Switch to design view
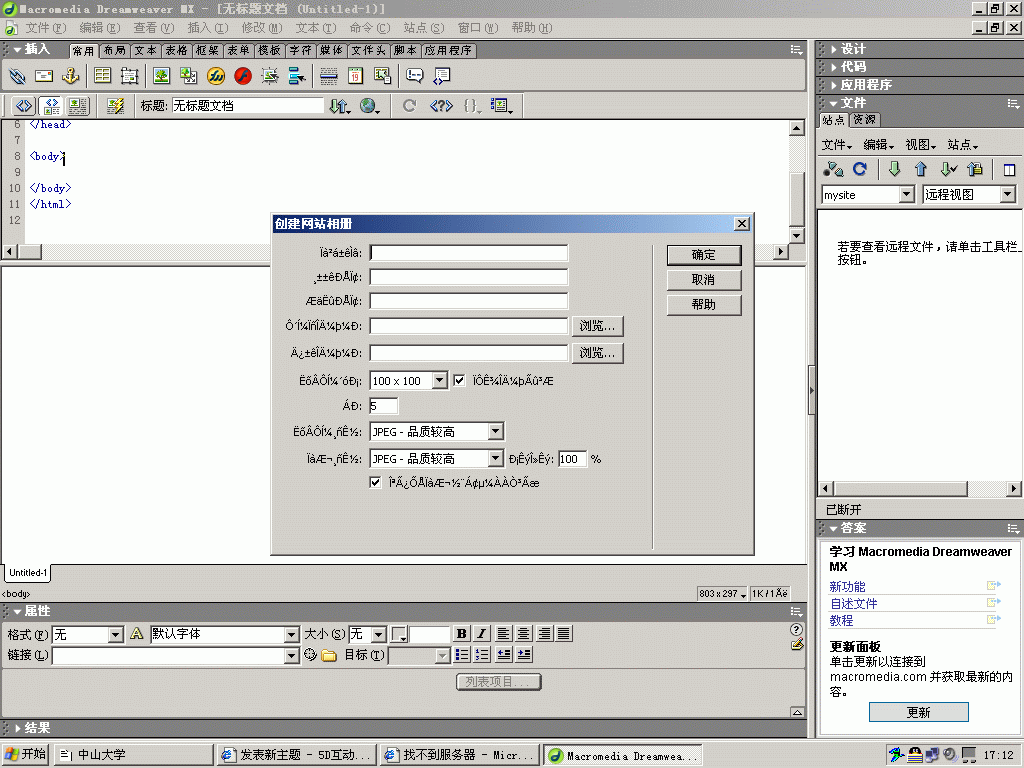The height and width of the screenshot is (768, 1024). tap(78, 106)
